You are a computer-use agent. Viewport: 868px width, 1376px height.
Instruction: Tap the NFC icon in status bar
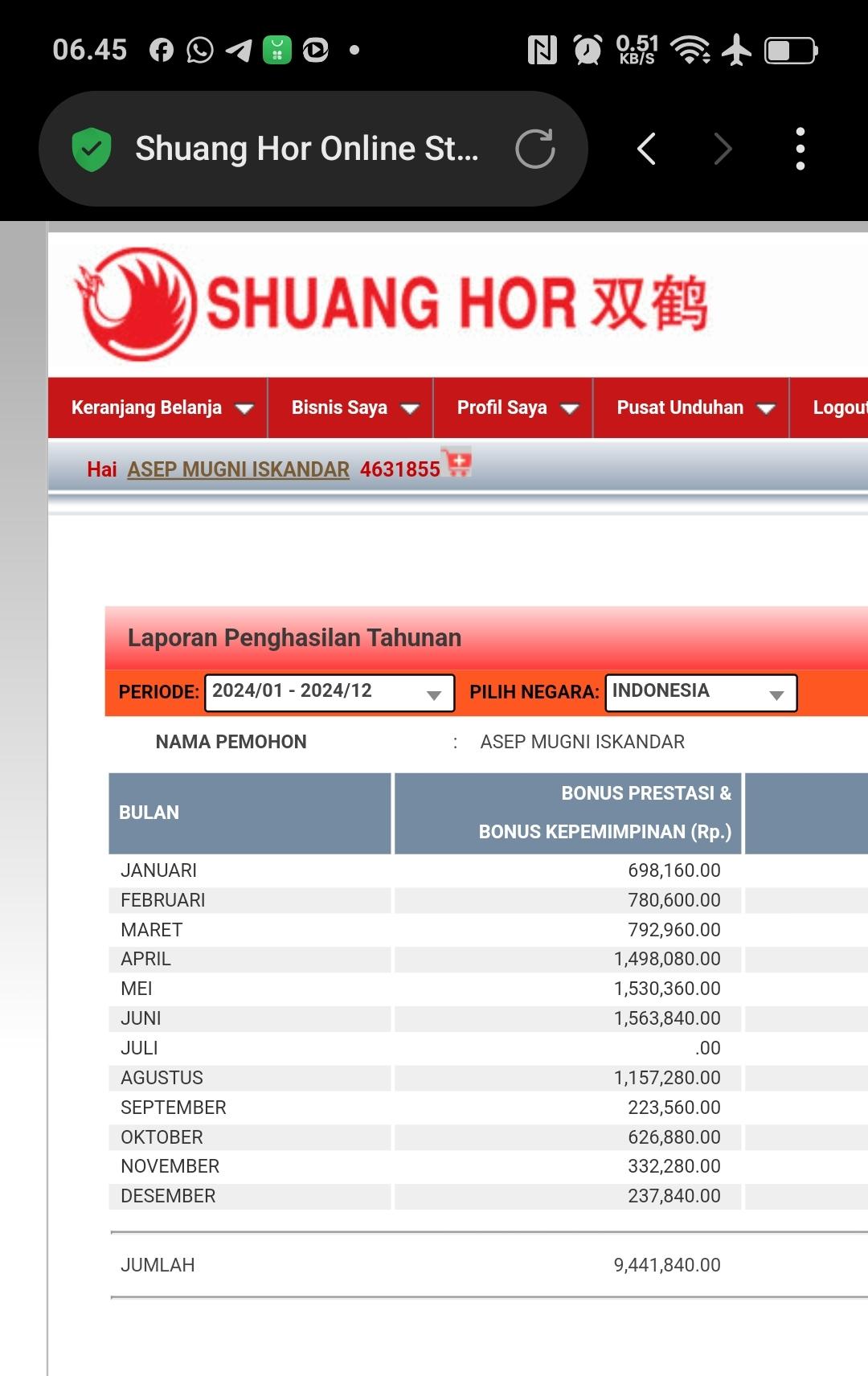(x=542, y=50)
